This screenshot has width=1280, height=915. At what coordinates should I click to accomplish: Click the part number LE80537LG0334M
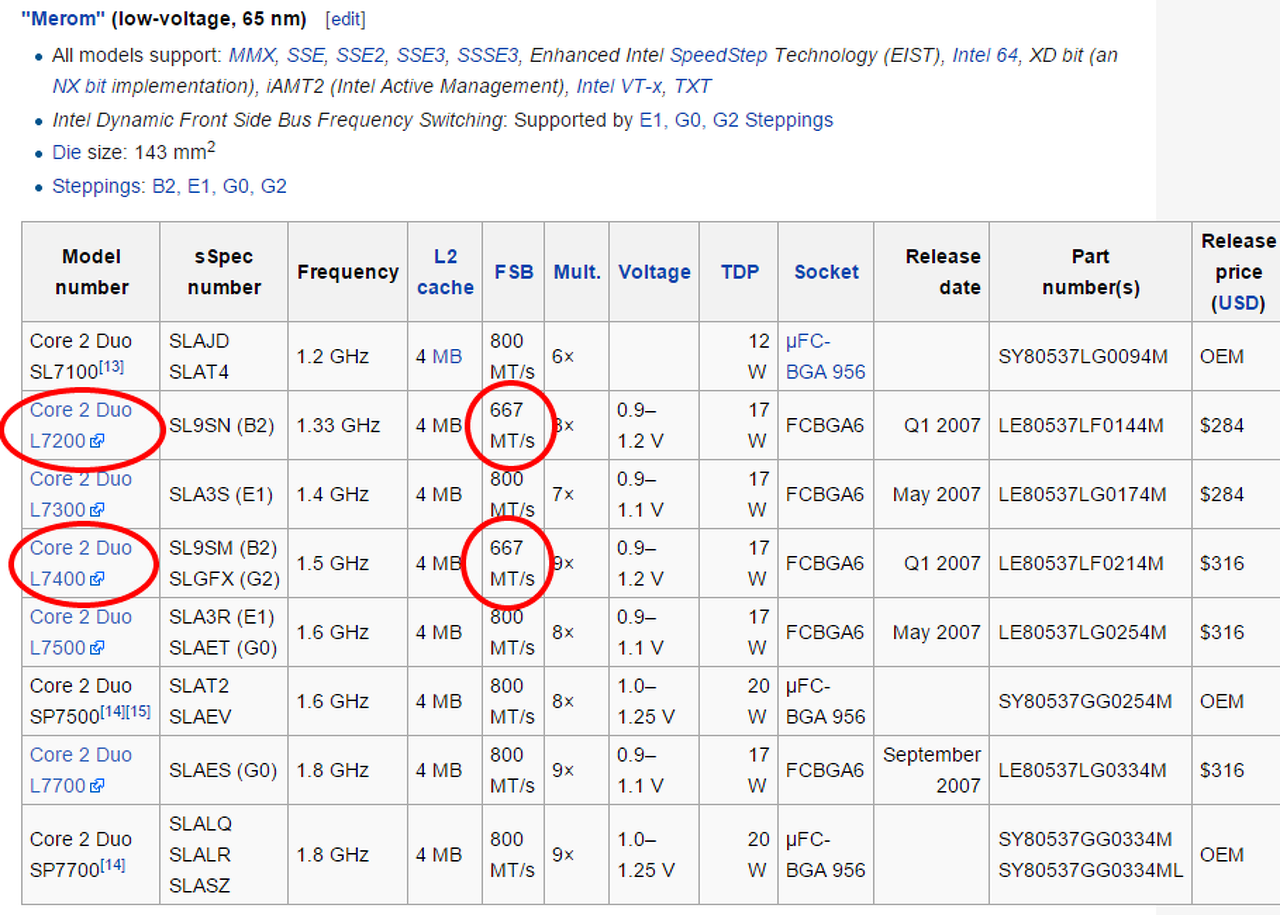click(x=1082, y=770)
